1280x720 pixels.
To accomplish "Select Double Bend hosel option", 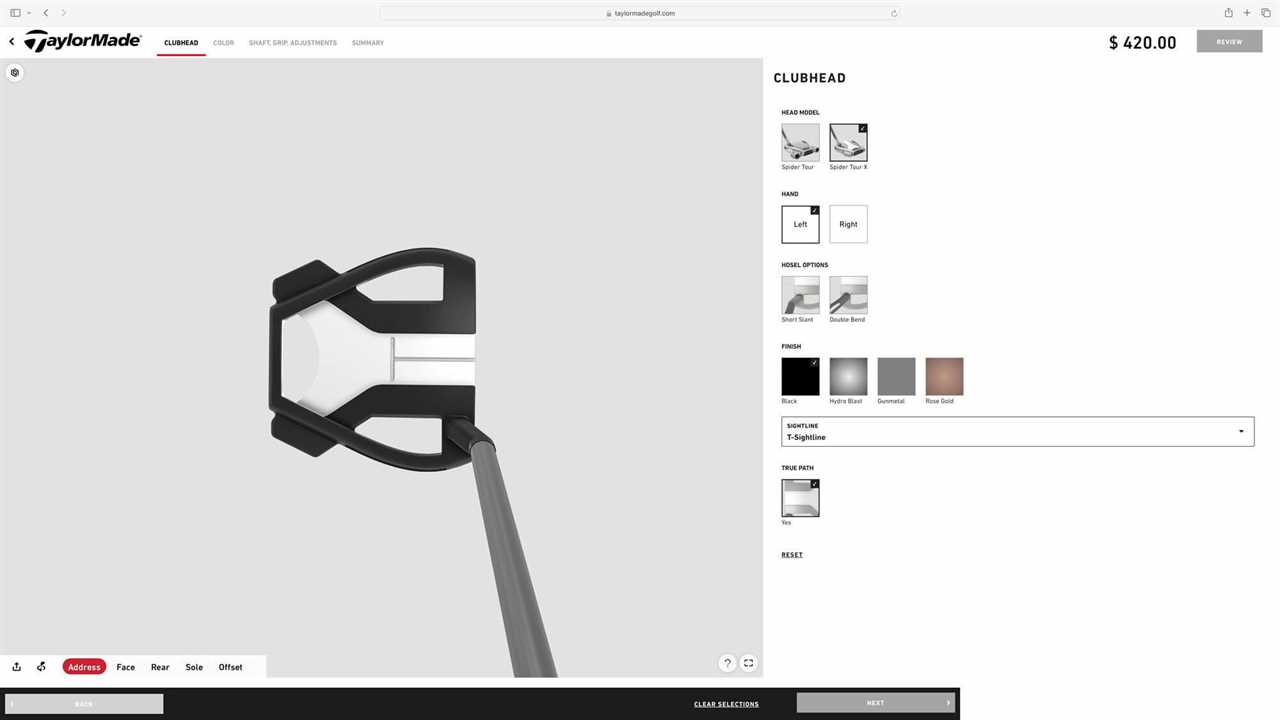I will pos(848,295).
